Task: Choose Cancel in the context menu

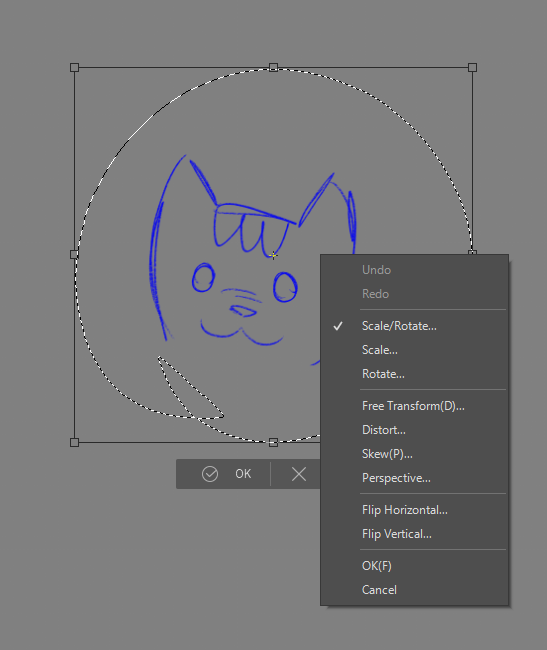Action: click(414, 590)
